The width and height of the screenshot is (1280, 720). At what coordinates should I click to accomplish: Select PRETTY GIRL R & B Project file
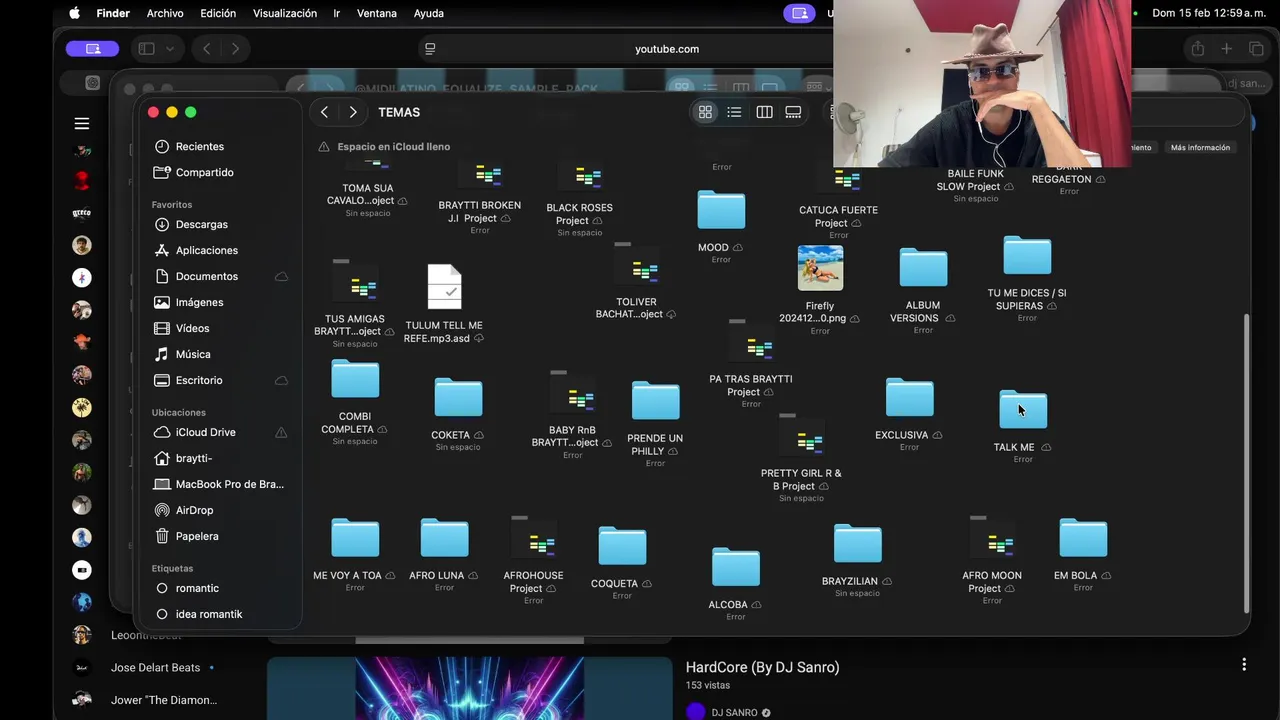[x=801, y=437]
